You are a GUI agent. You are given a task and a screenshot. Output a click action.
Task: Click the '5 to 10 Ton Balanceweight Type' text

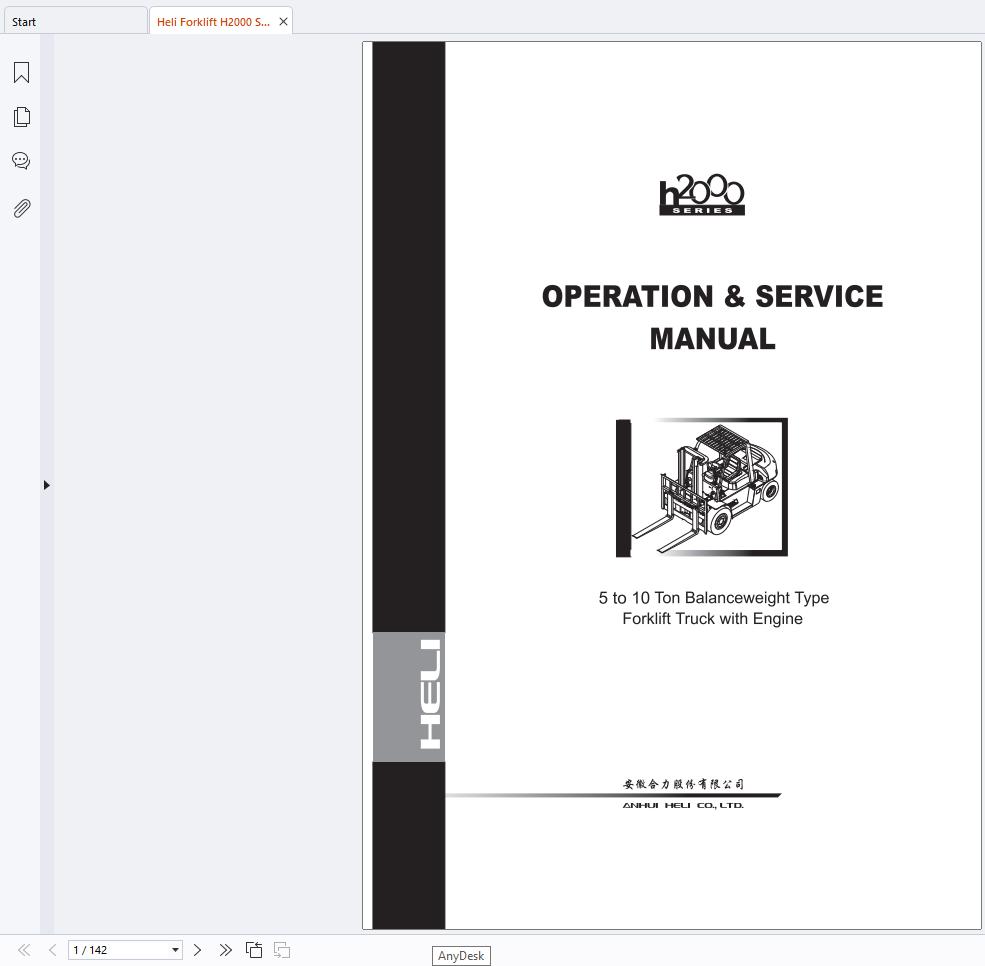(714, 597)
